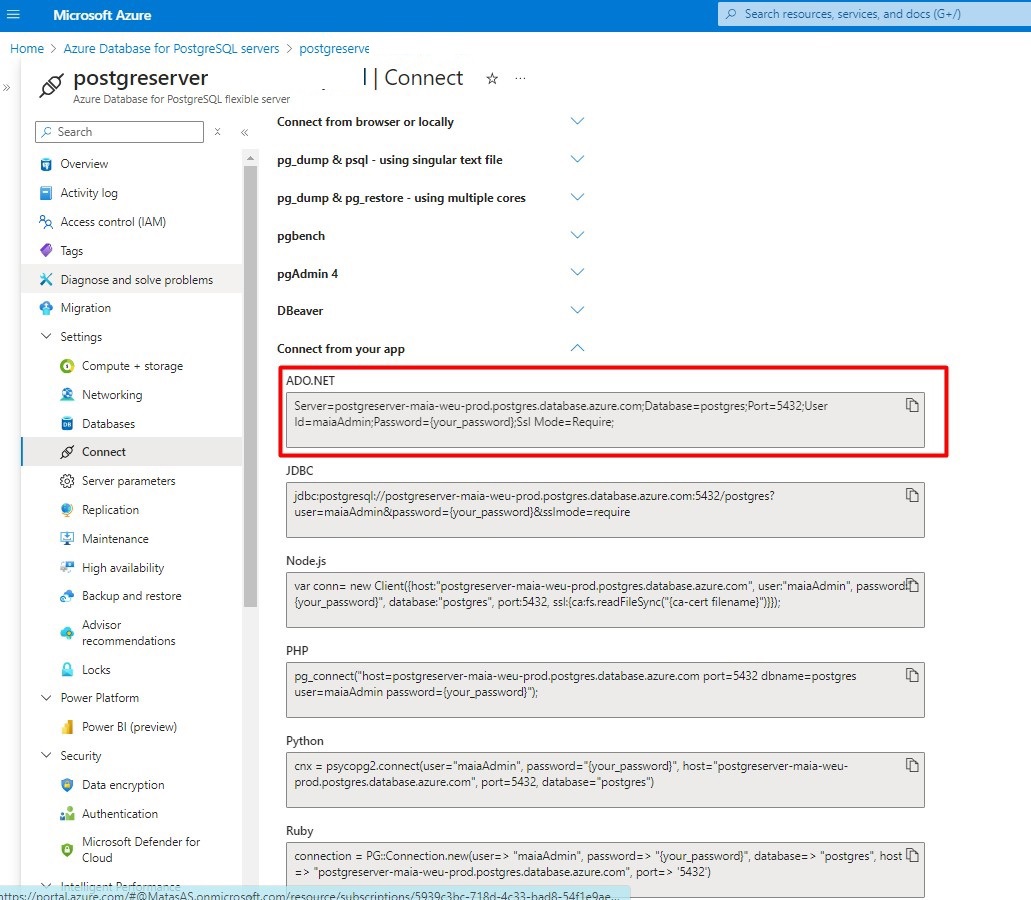Click the purple Tags icon

[x=46, y=250]
